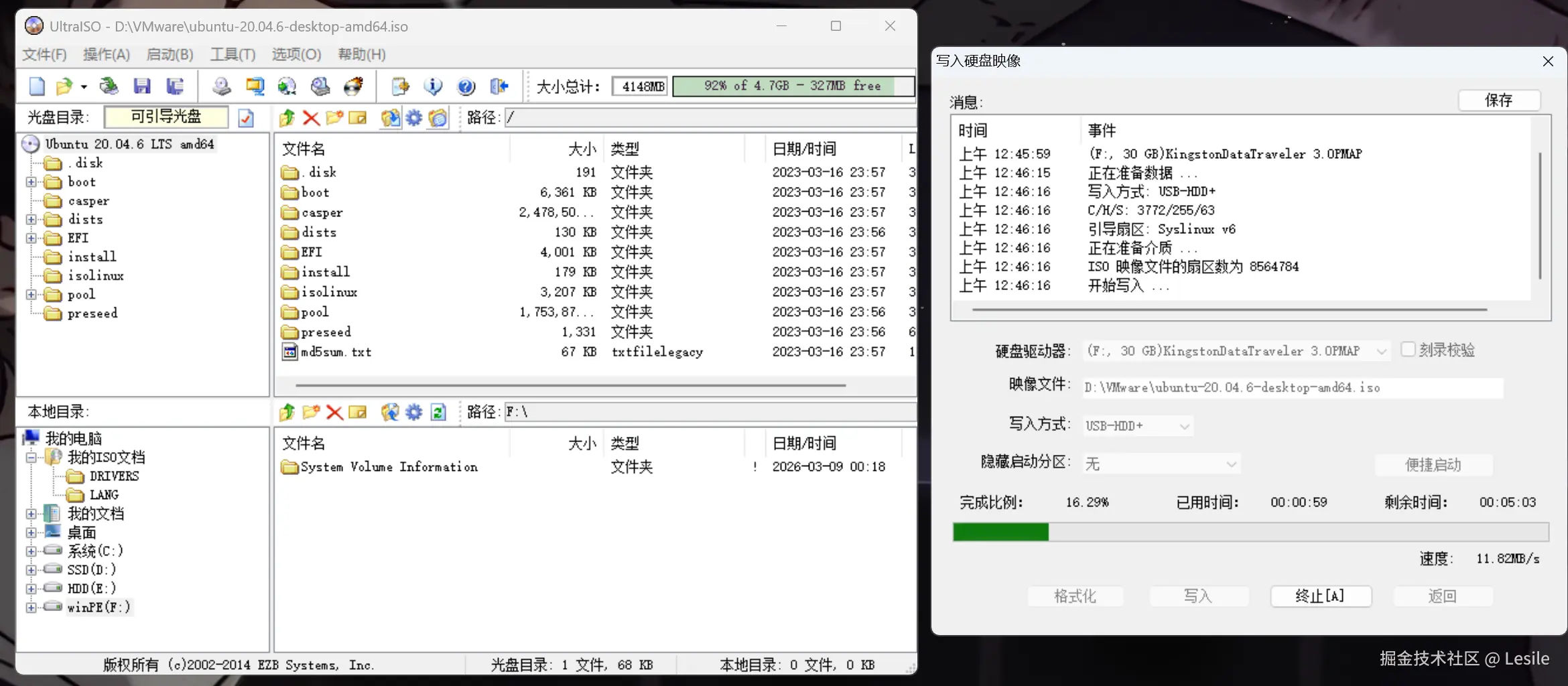Click the 终止[A] abort button
Screen dimensions: 1568x686
pos(1321,596)
